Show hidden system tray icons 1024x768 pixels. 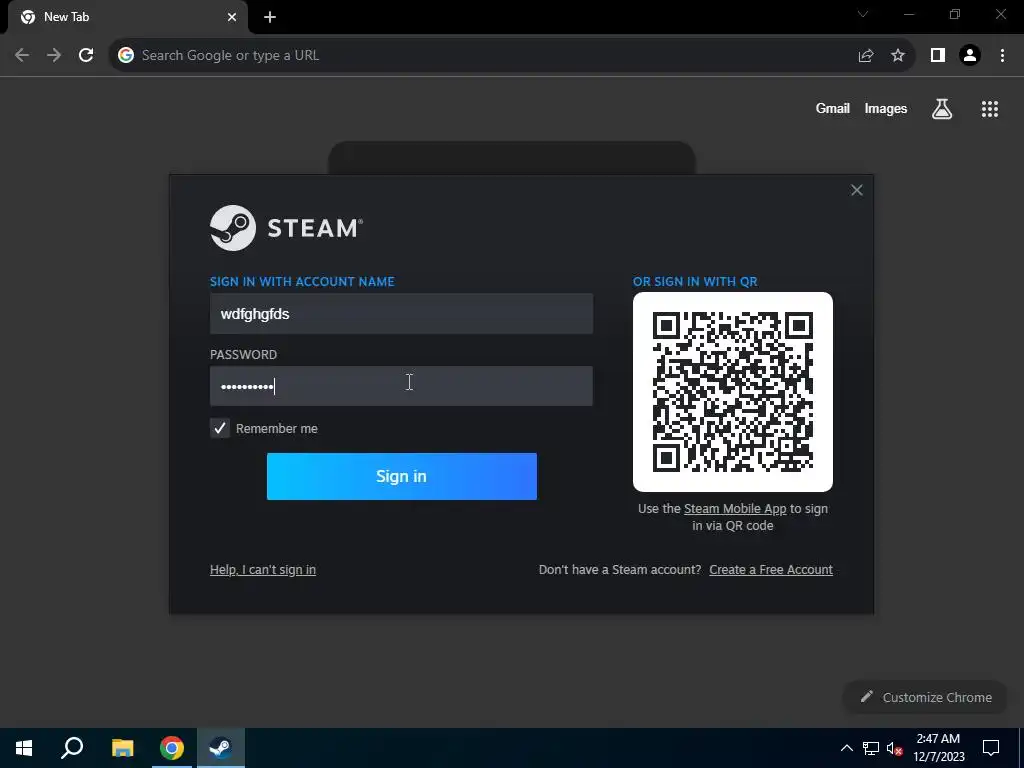point(846,748)
